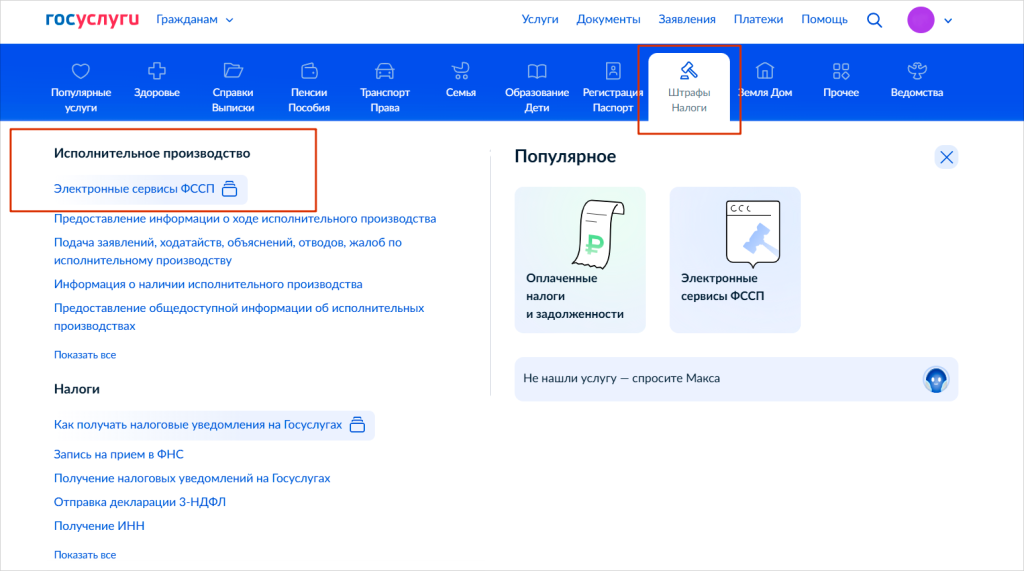Open Образование Дети book icon

pos(537,71)
